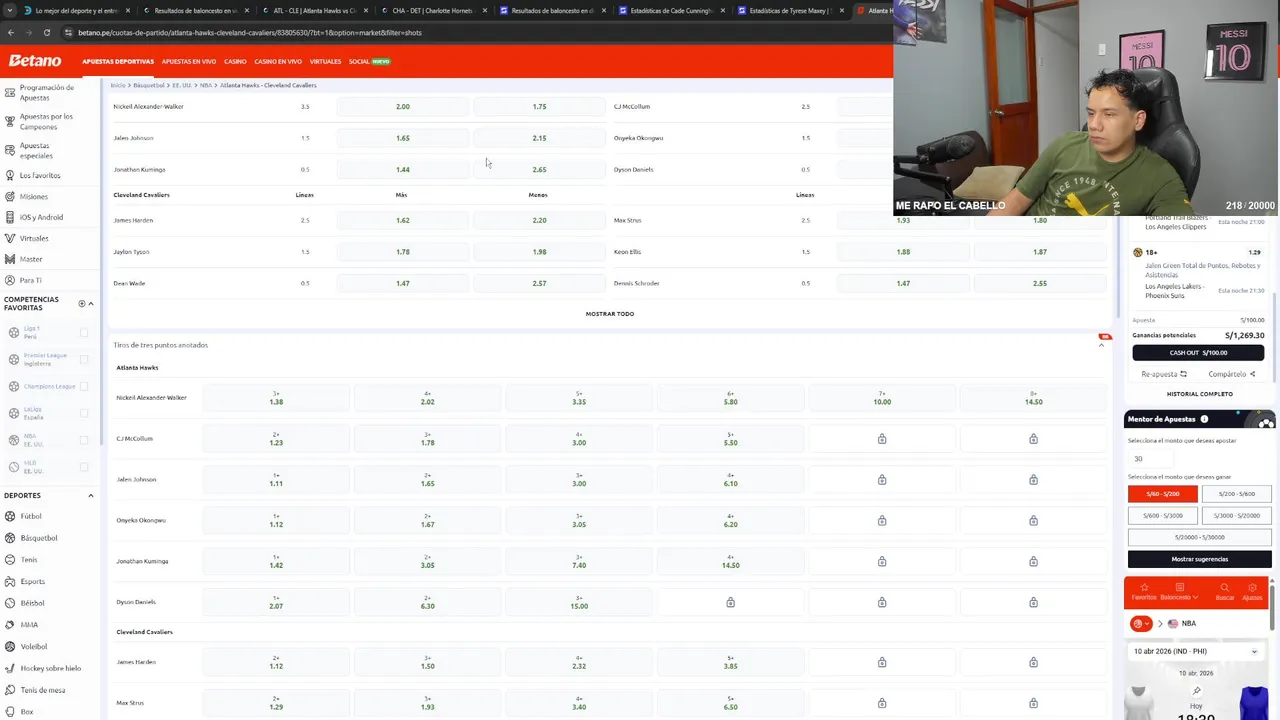
Task: Open Apuestas Deportivas nav tab
Action: [118, 61]
